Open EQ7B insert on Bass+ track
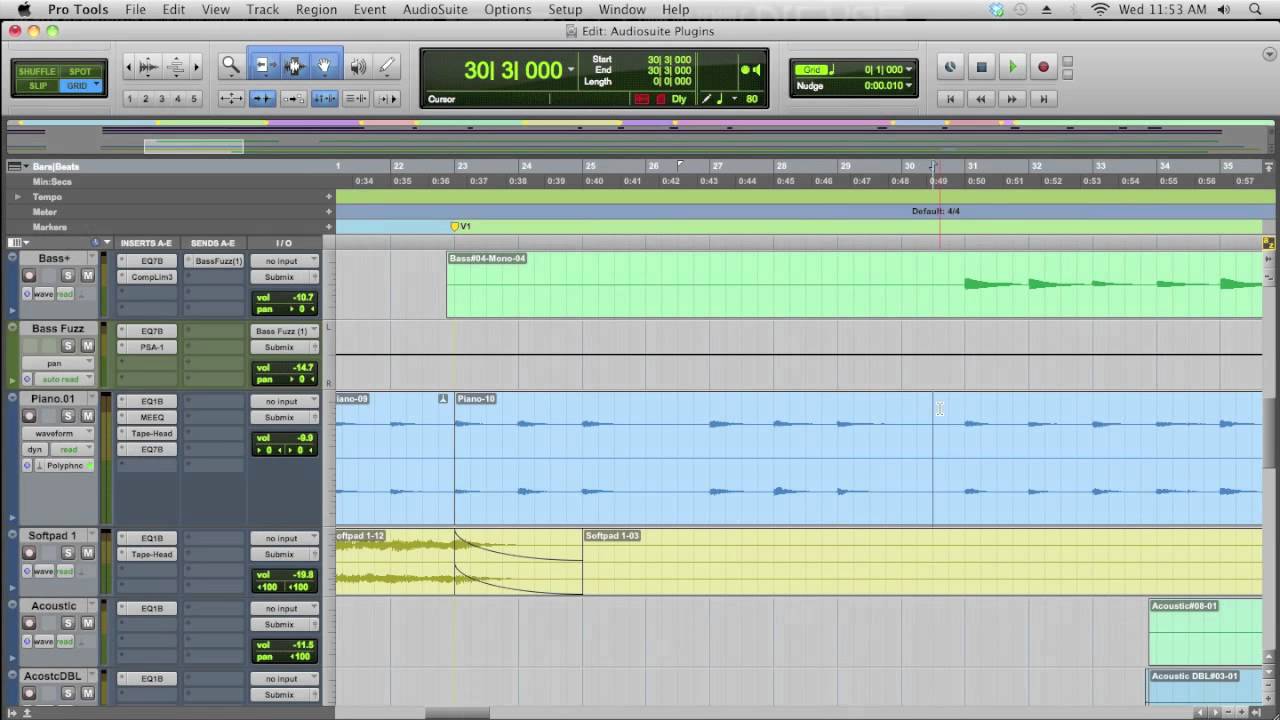This screenshot has width=1280, height=720. tap(151, 261)
